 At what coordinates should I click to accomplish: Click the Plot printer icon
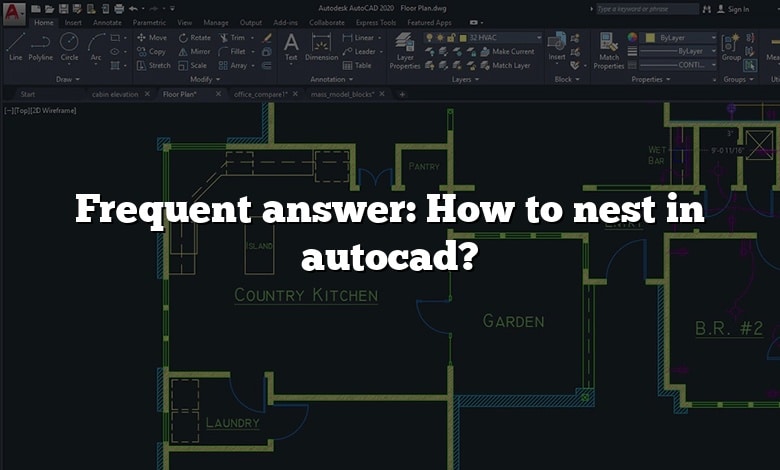pyautogui.click(x=119, y=8)
